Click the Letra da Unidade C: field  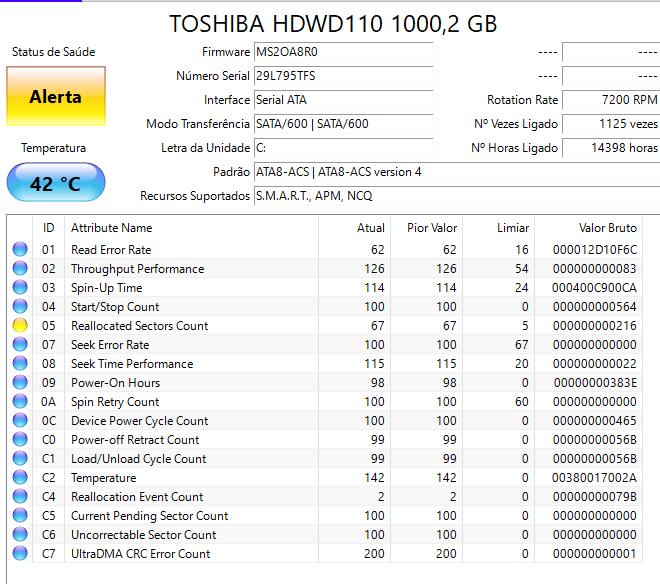tap(343, 148)
